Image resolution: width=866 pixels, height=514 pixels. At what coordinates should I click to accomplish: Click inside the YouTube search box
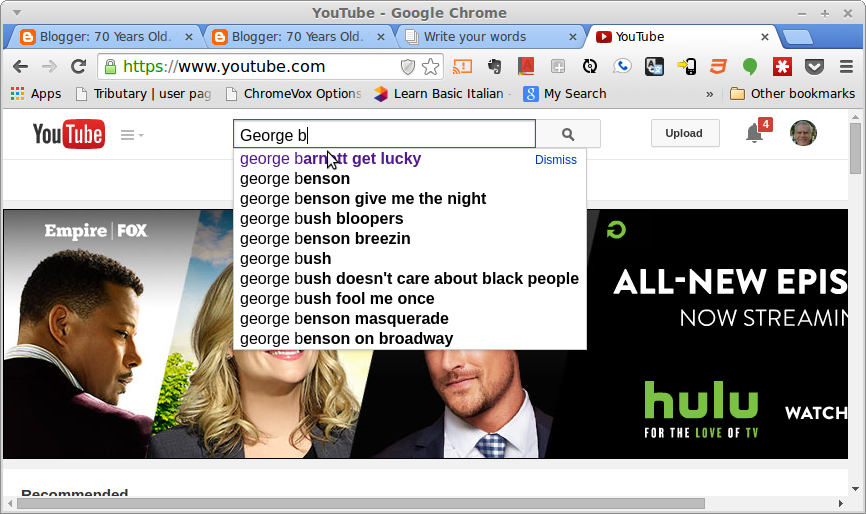tap(384, 134)
